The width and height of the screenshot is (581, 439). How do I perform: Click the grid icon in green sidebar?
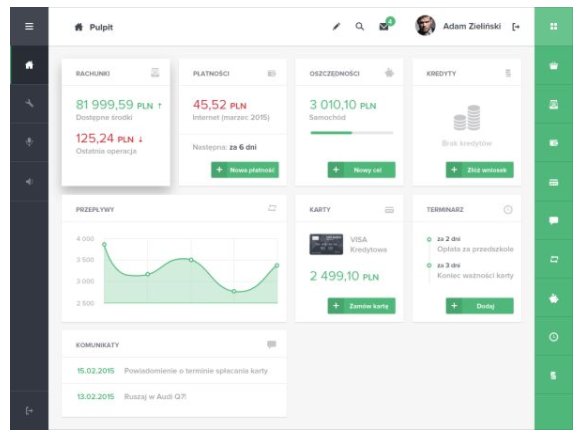click(553, 26)
